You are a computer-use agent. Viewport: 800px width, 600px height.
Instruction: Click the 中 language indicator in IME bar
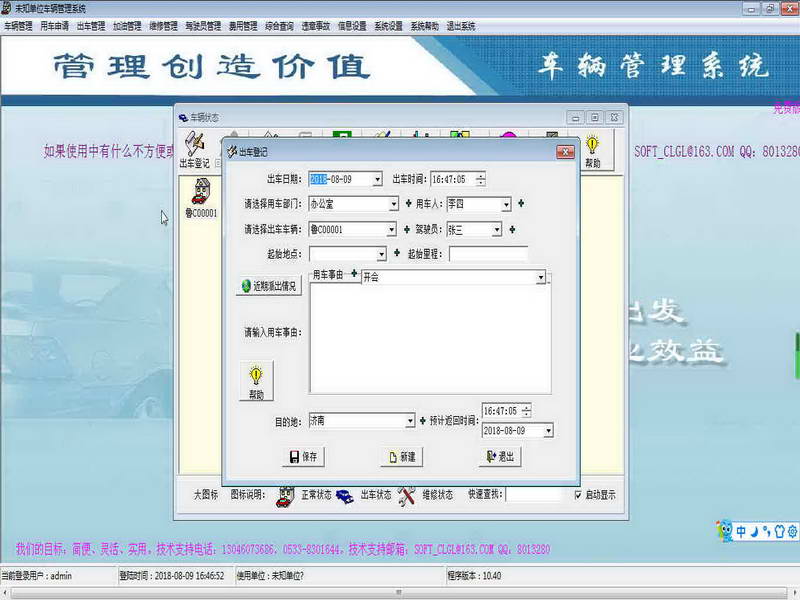741,532
